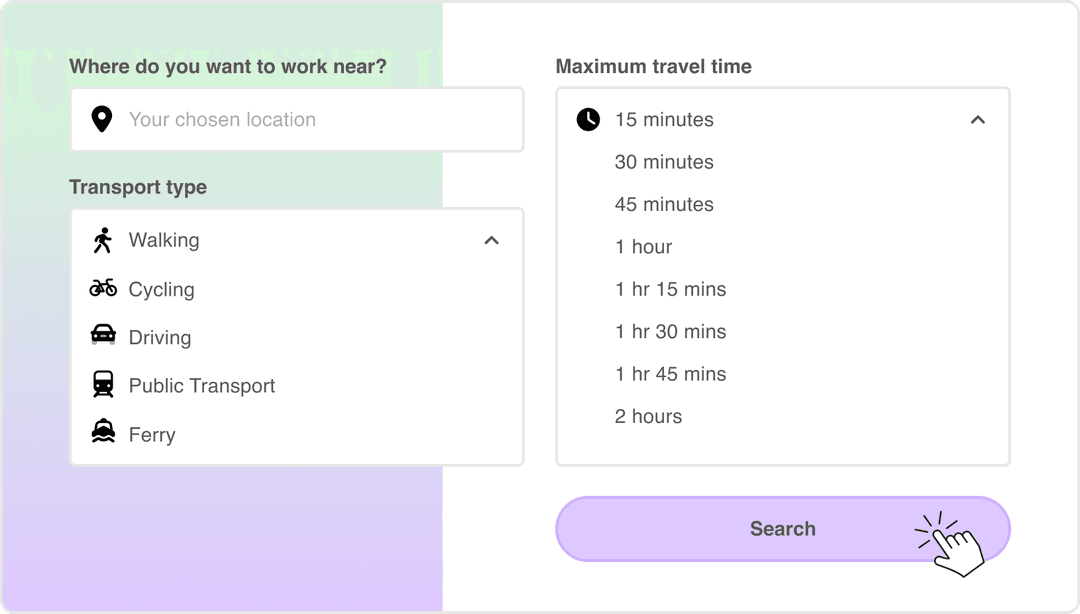Select the Cycling bicycle icon
The width and height of the screenshot is (1080, 614).
point(101,288)
